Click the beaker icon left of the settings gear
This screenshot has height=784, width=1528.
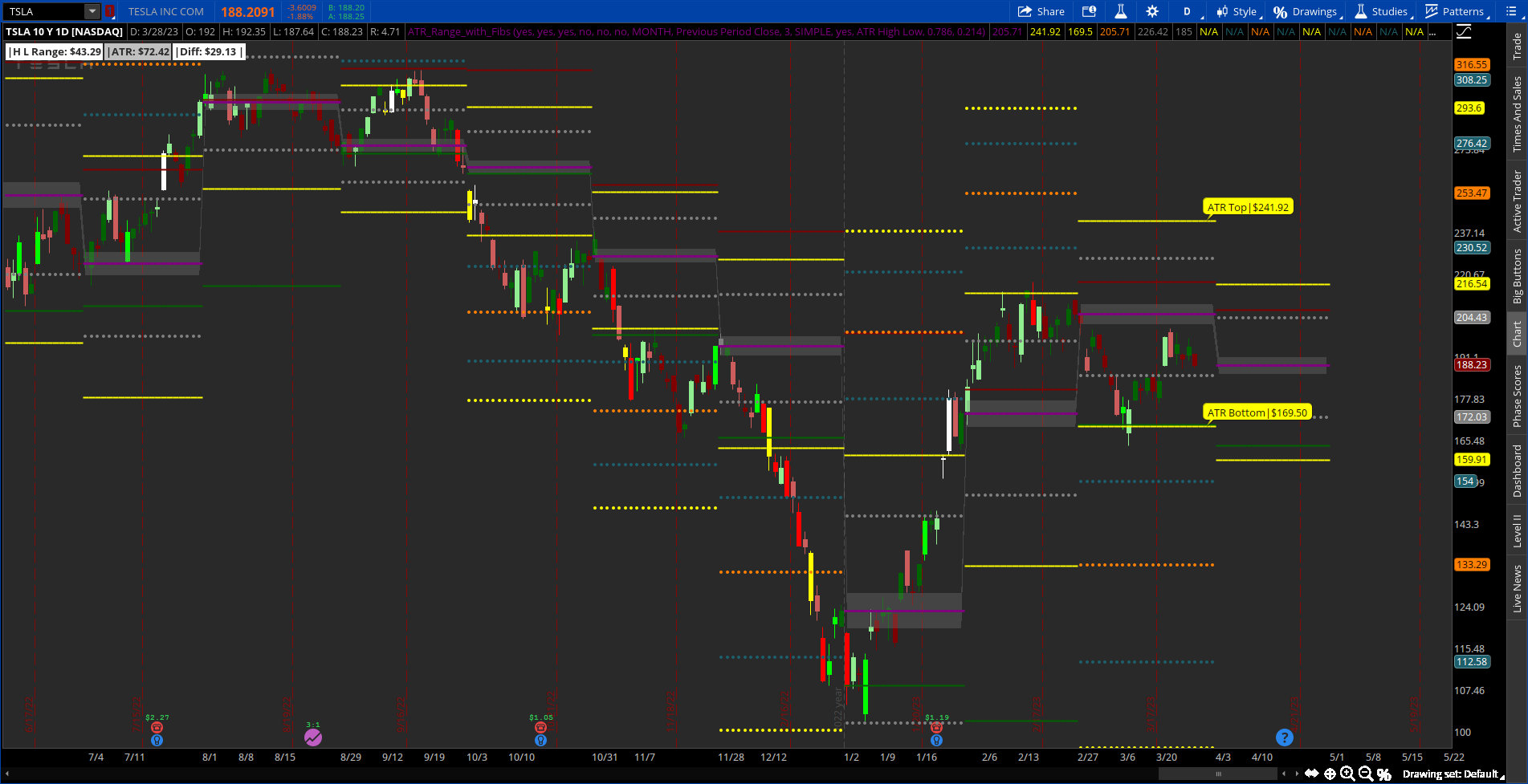1121,11
